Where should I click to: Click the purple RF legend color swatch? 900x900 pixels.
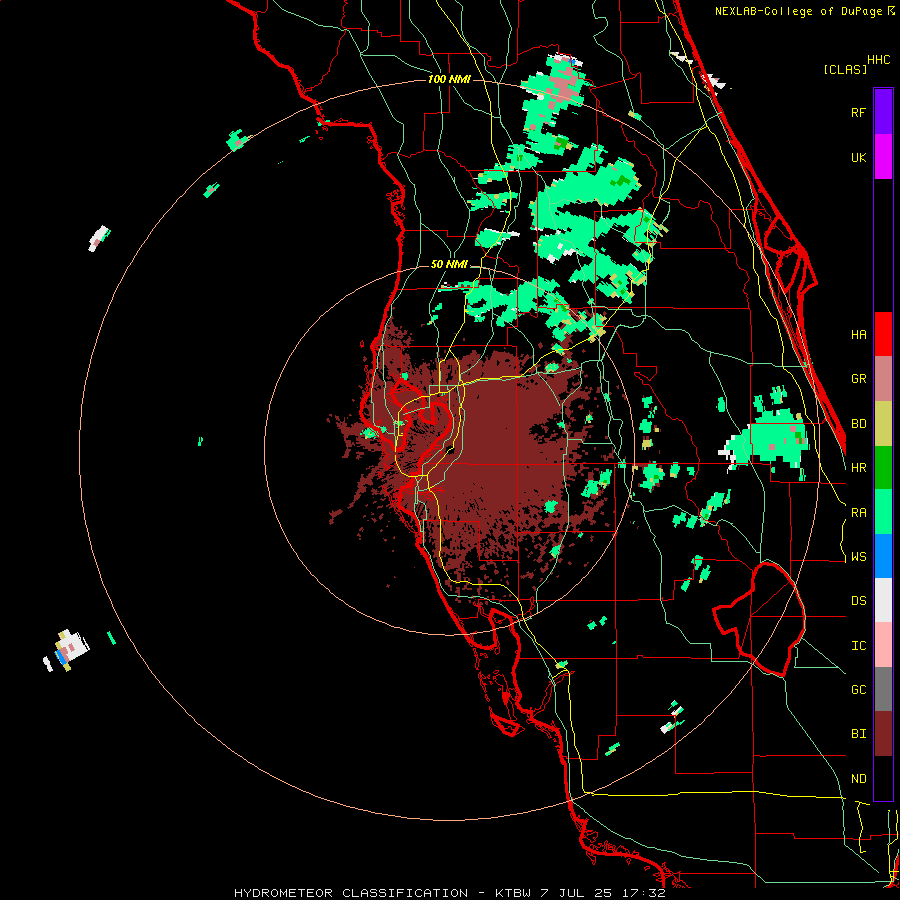[x=883, y=111]
